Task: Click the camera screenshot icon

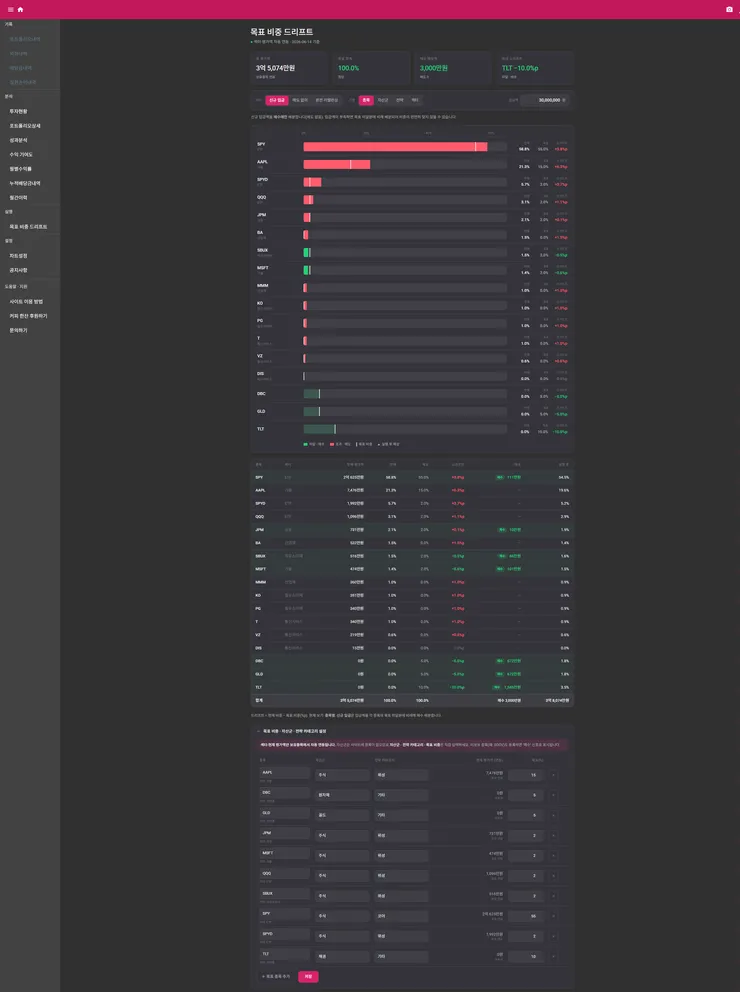Action: coord(729,9)
